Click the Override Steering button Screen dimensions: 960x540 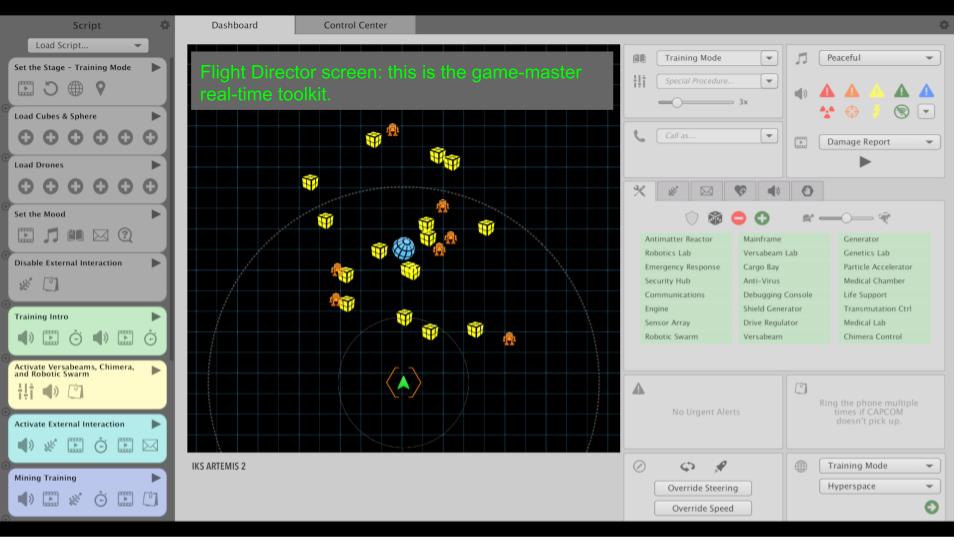tap(703, 489)
